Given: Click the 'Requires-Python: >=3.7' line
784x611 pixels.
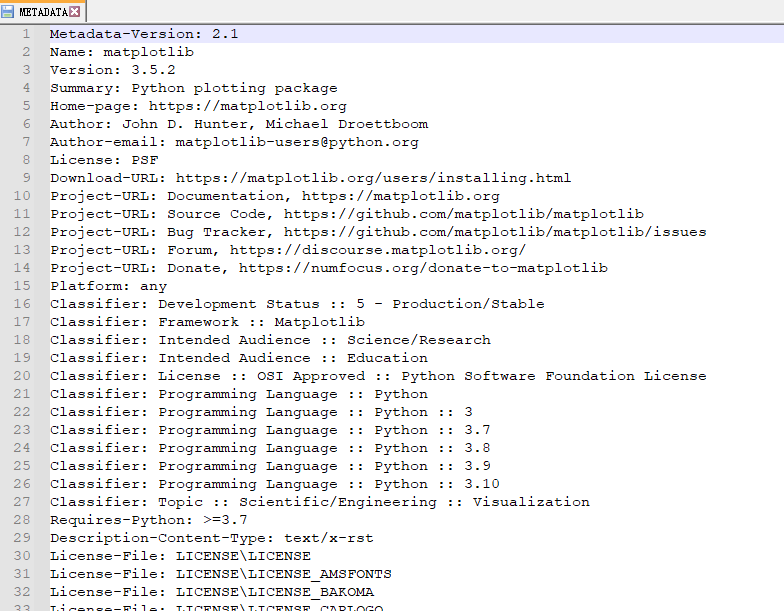Looking at the screenshot, I should pyautogui.click(x=148, y=520).
